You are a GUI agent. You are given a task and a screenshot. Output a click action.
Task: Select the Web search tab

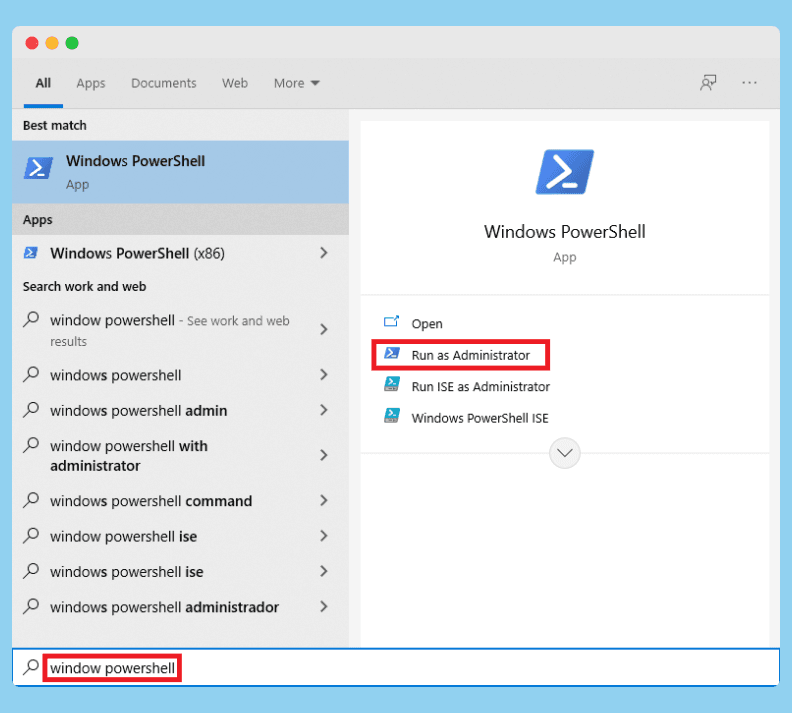pyautogui.click(x=235, y=83)
